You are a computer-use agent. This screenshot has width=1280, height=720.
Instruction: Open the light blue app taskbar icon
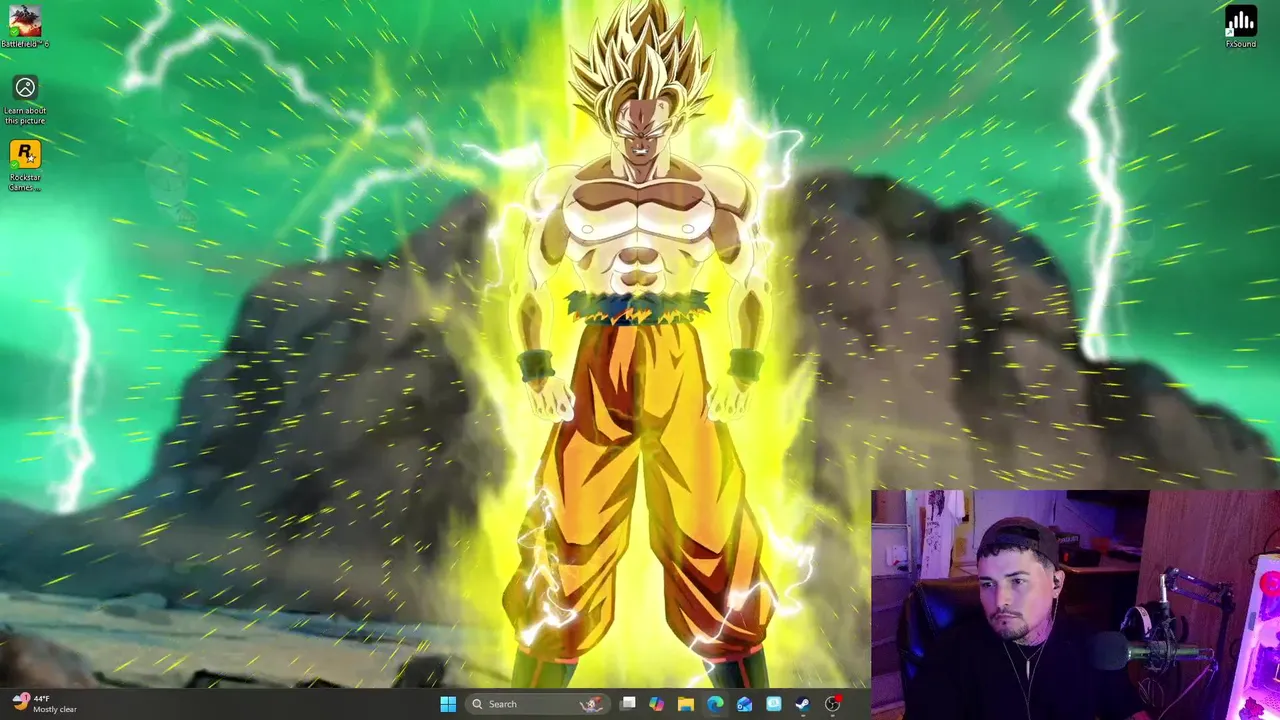pos(773,704)
